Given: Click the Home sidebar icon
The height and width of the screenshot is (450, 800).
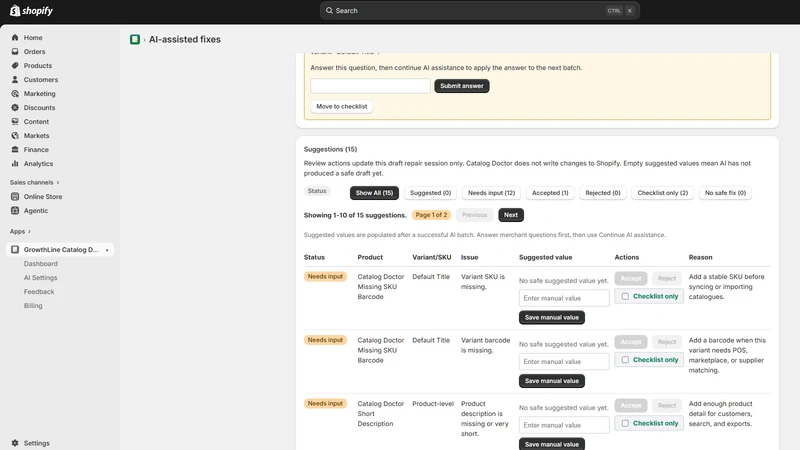Looking at the screenshot, I should (15, 37).
